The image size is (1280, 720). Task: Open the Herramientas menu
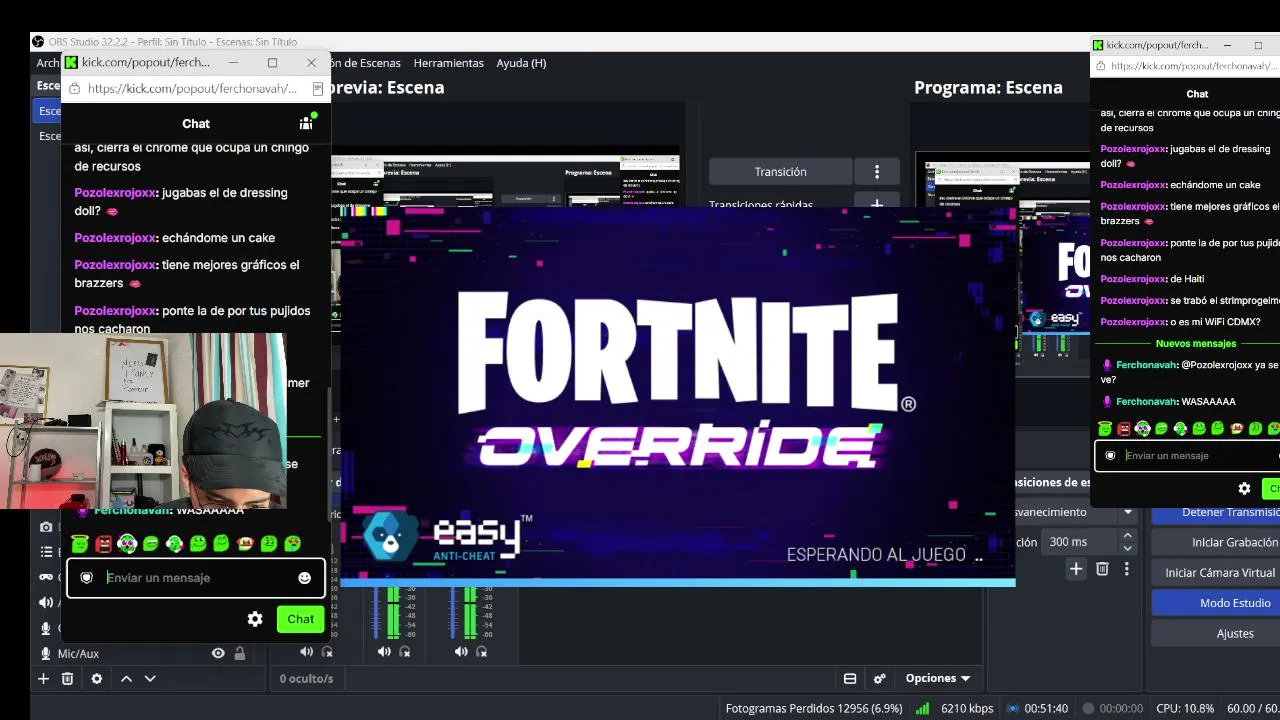449,63
